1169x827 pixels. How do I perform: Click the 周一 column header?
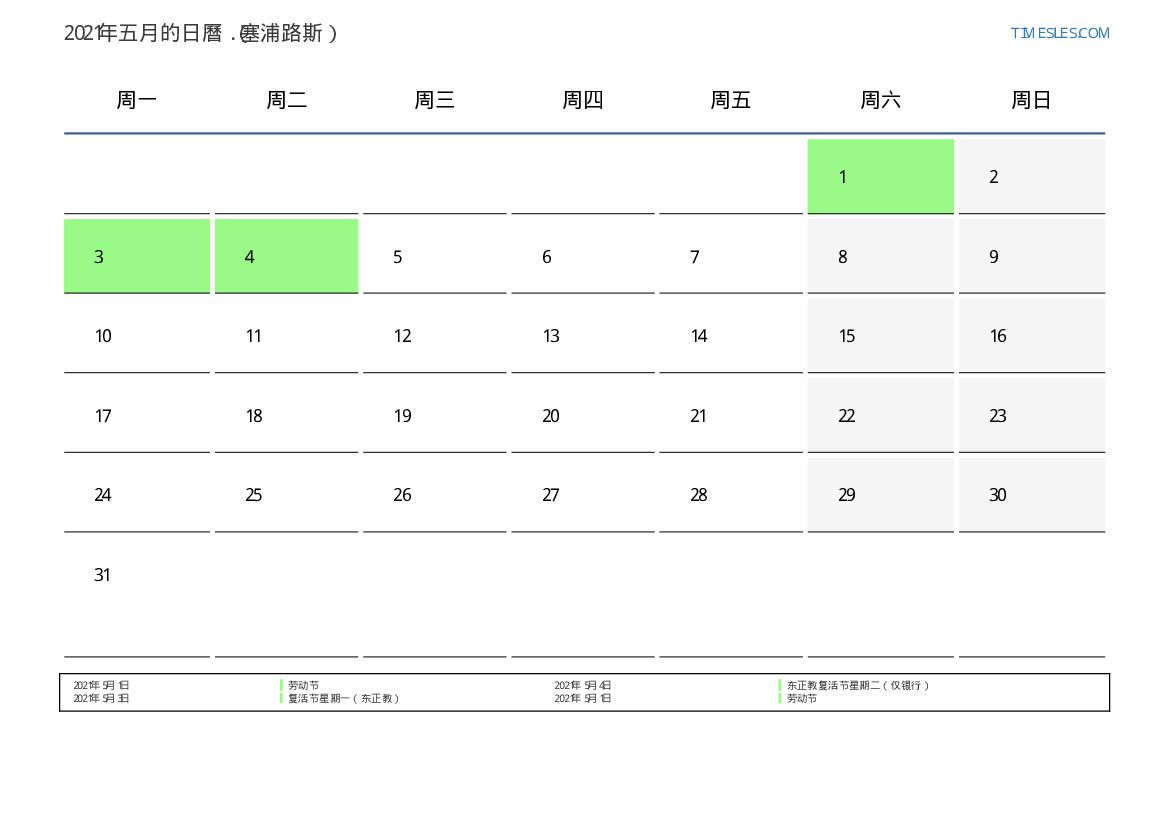coord(137,100)
